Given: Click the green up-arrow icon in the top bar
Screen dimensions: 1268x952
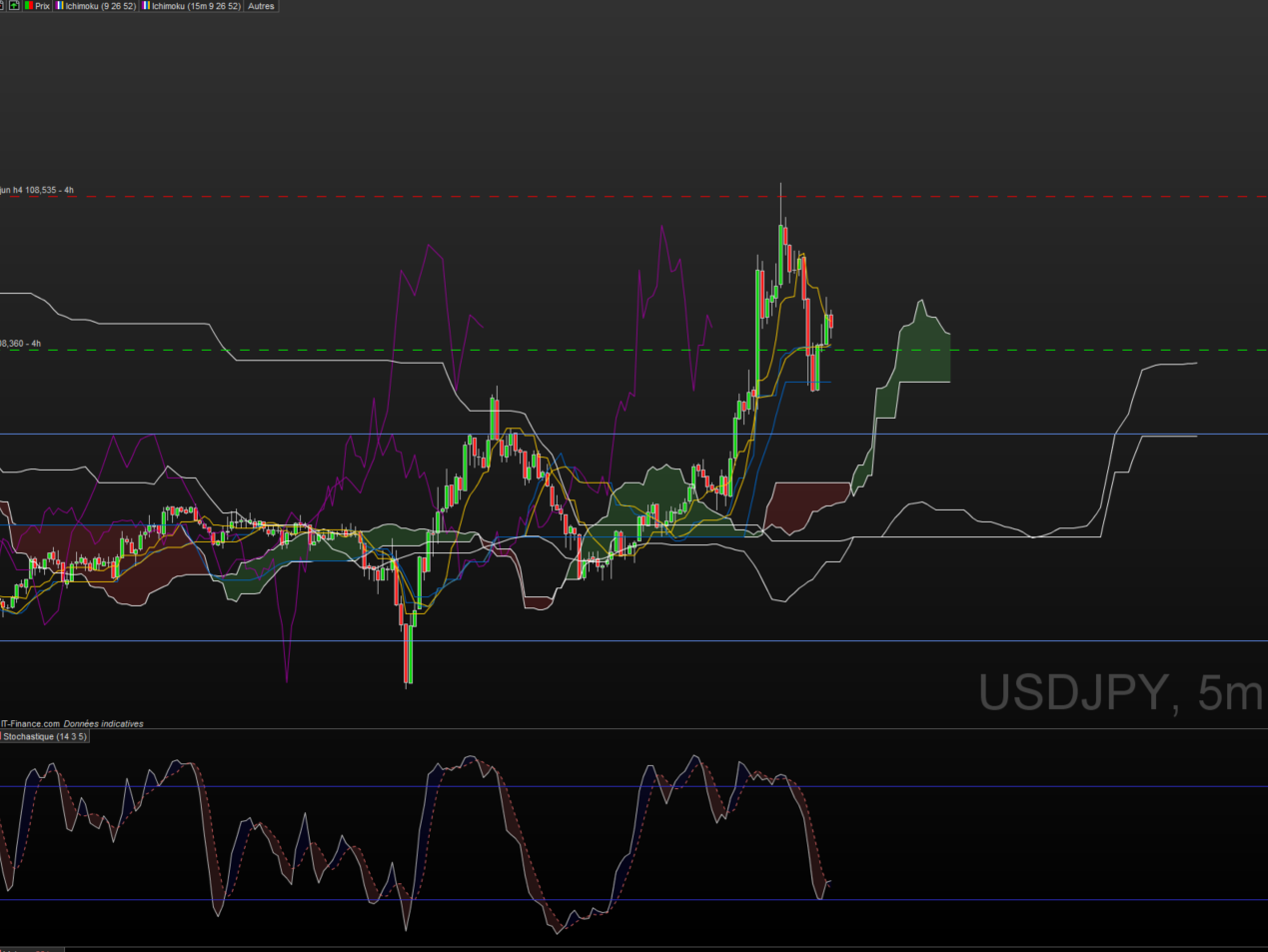Looking at the screenshot, I should click(14, 5).
